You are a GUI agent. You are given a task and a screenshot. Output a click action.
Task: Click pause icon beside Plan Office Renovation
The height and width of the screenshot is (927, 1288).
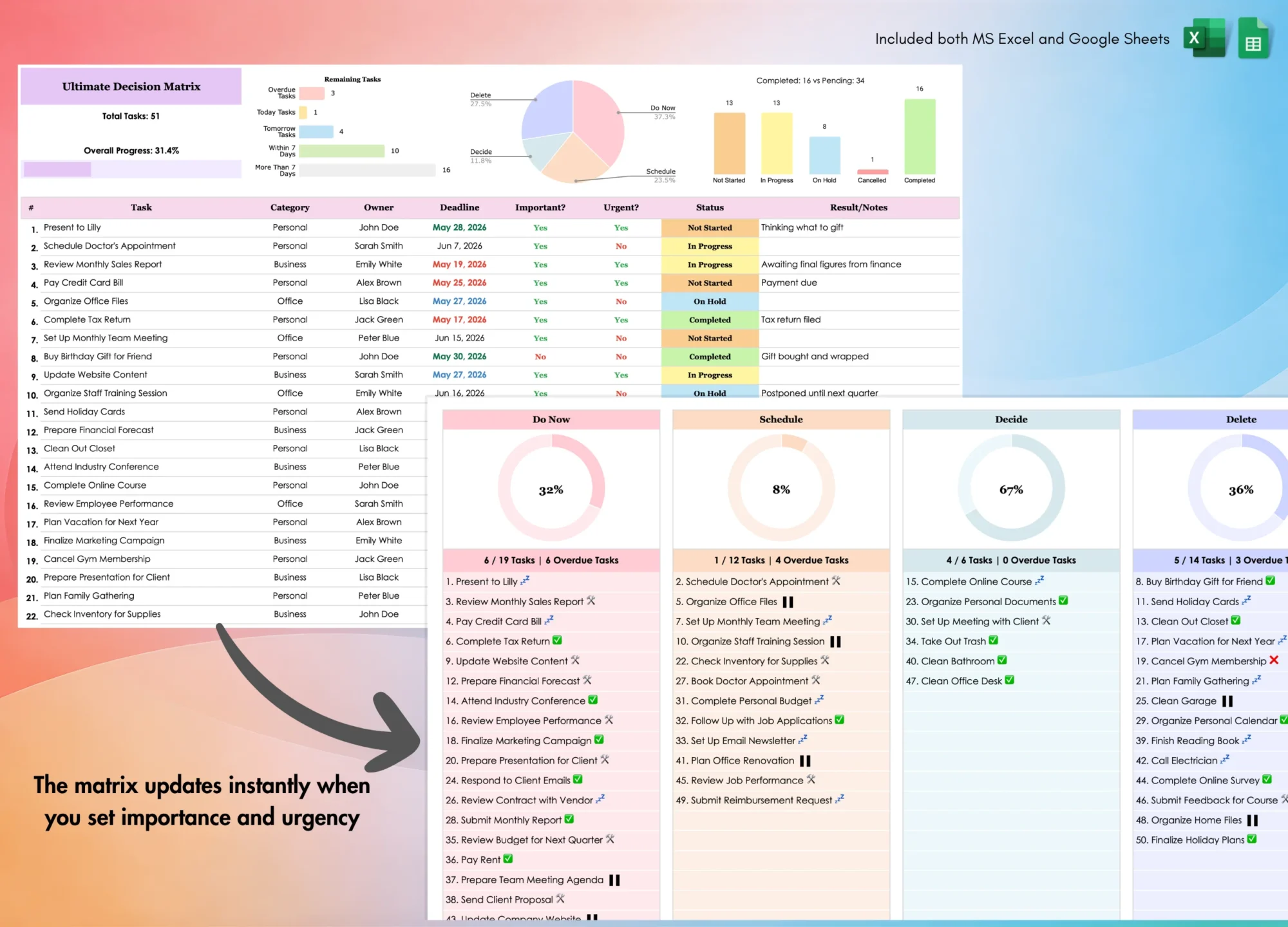(x=805, y=761)
